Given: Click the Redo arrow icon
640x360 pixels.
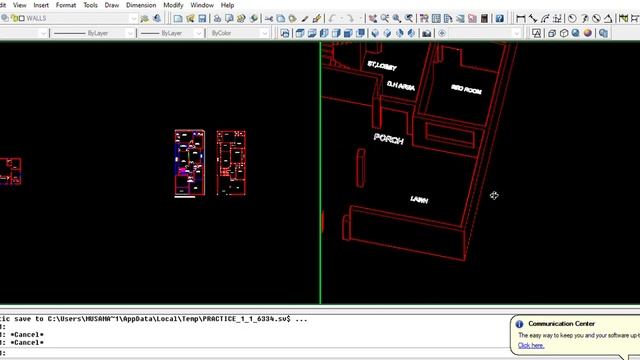Looking at the screenshot, I should 350,18.
